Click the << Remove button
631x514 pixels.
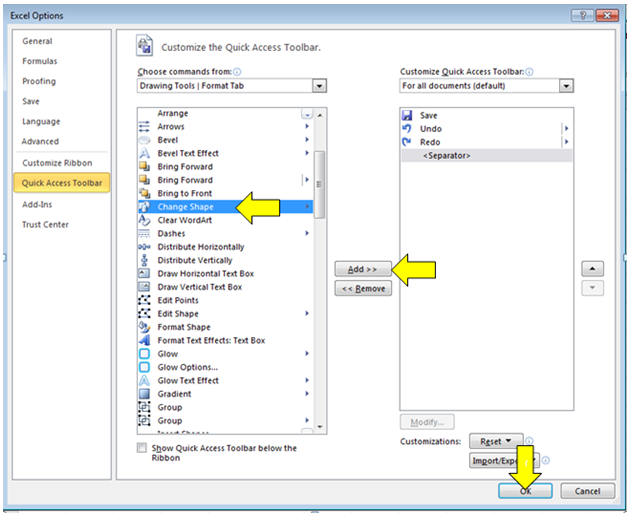click(363, 288)
